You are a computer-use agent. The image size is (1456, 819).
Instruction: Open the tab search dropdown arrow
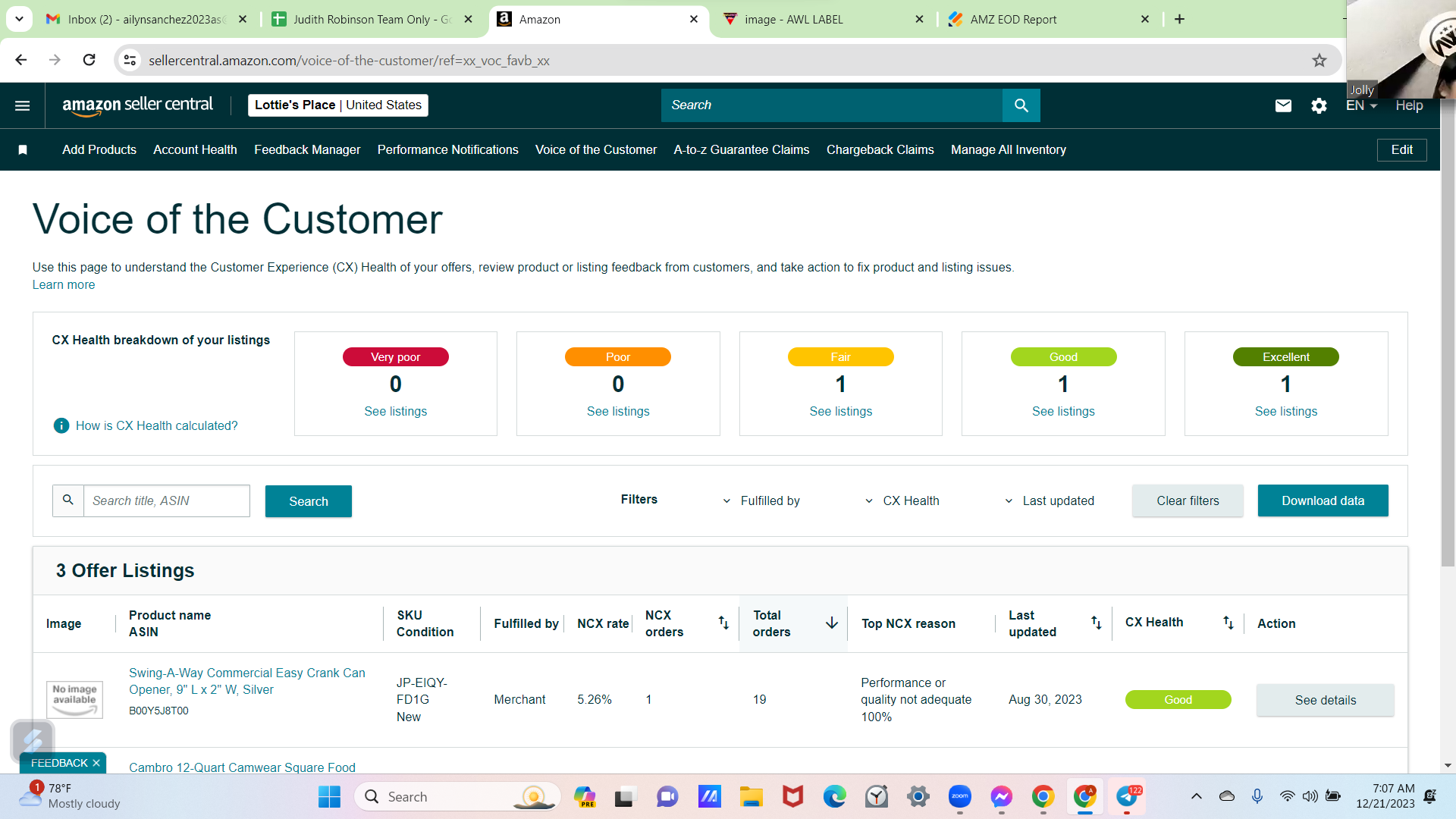[19, 19]
